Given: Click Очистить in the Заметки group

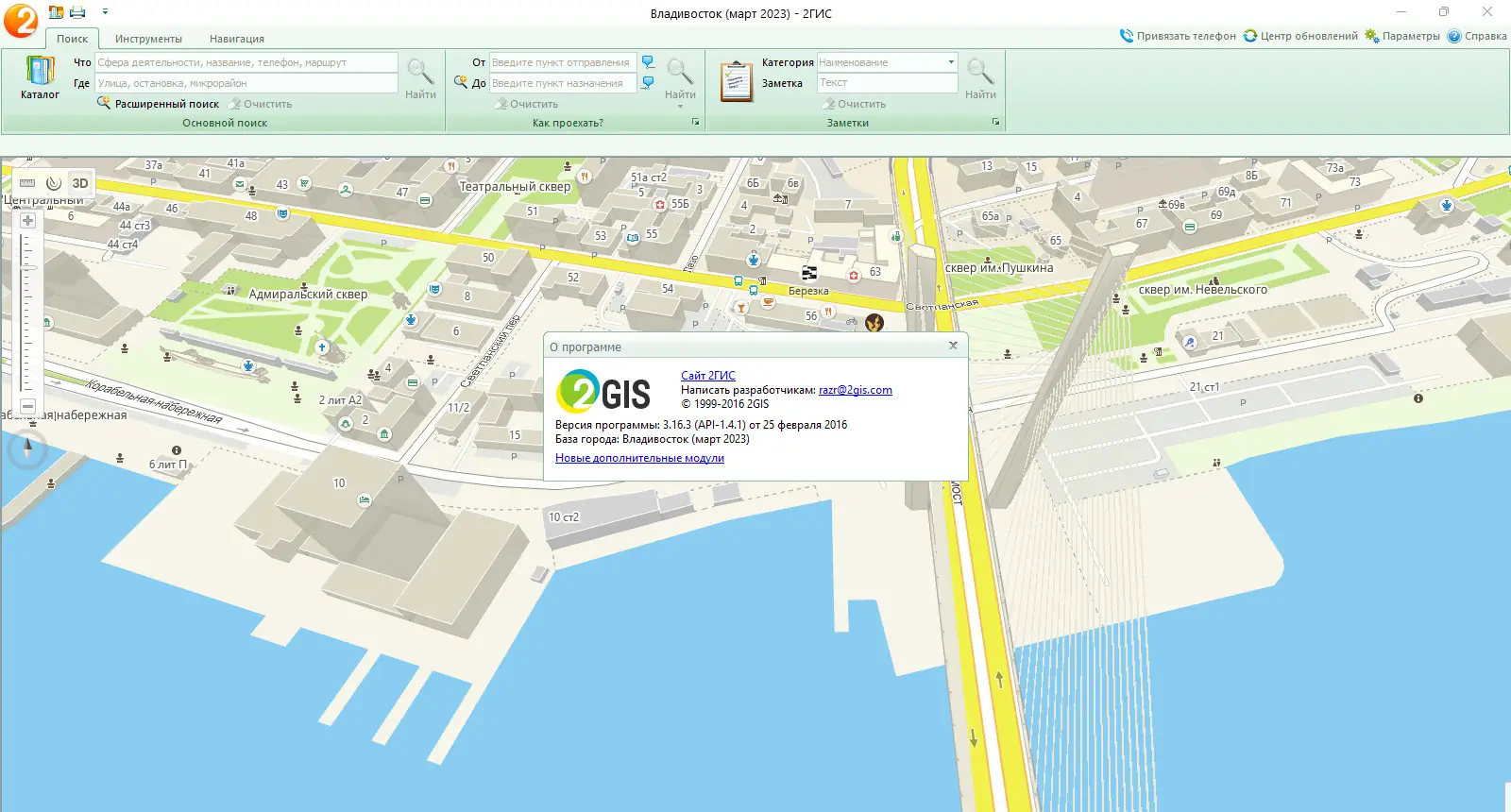Looking at the screenshot, I should pos(855,104).
